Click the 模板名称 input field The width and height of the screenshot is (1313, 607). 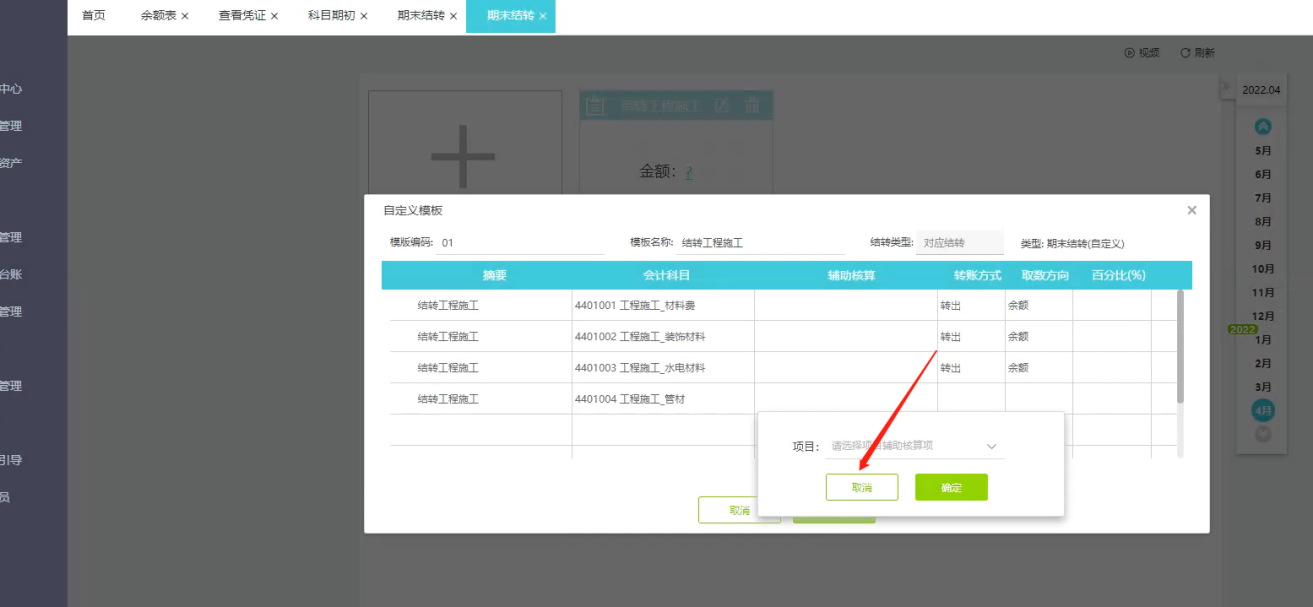(x=760, y=243)
